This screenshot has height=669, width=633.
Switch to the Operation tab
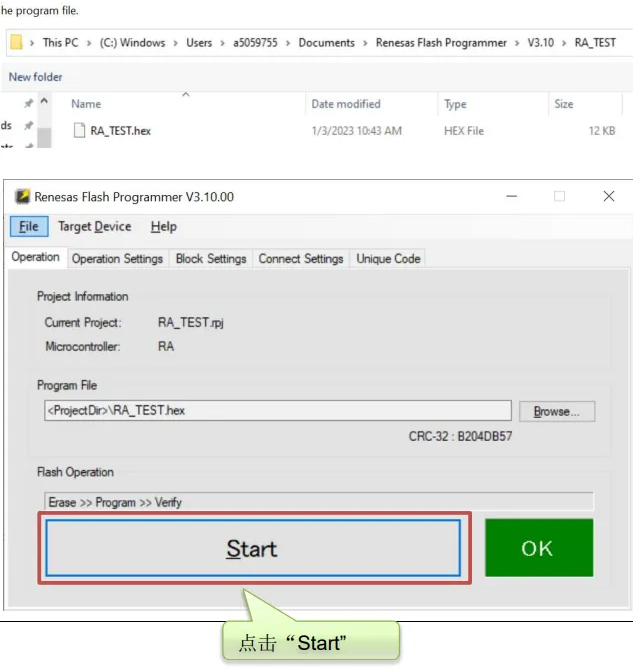coord(36,257)
